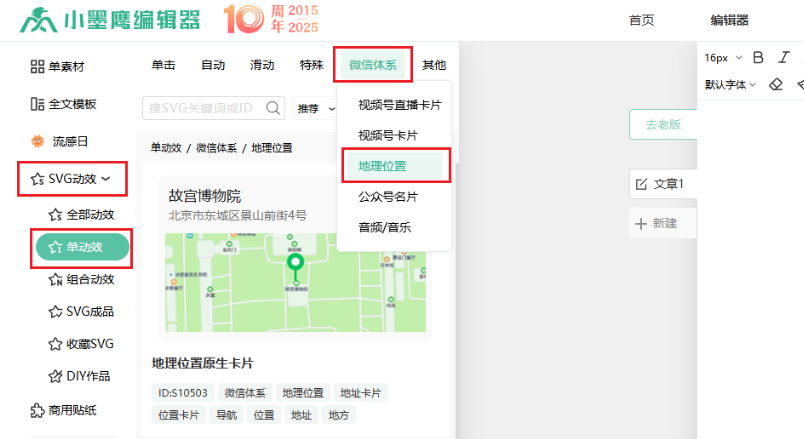This screenshot has width=804, height=439.
Task: Click the 导航 tag
Action: (x=226, y=415)
